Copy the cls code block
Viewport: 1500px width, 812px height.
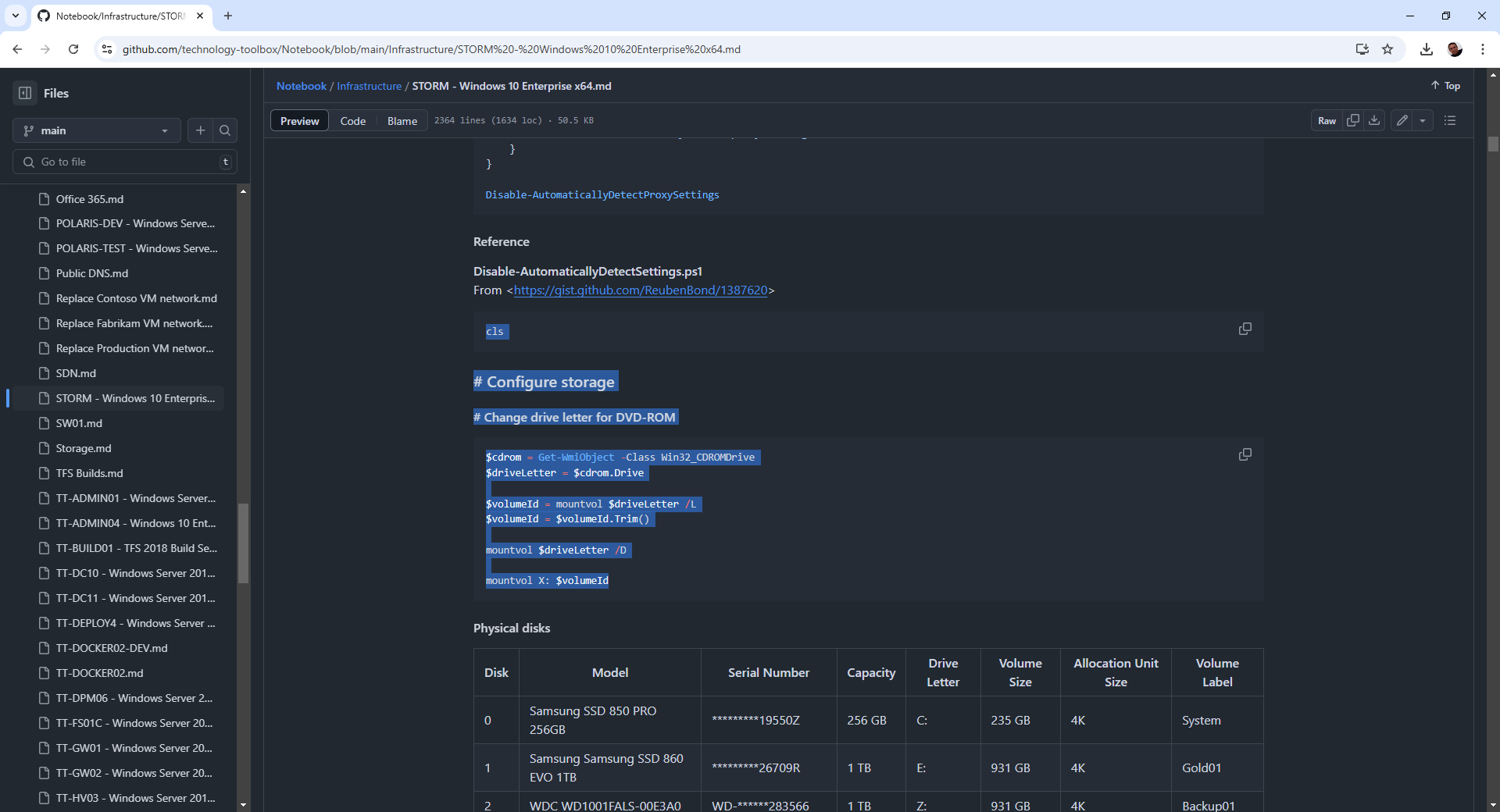1245,329
